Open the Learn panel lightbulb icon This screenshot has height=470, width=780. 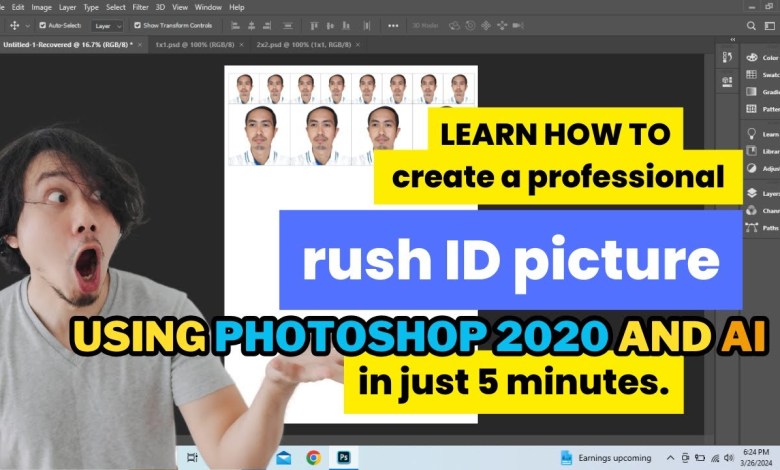(752, 133)
